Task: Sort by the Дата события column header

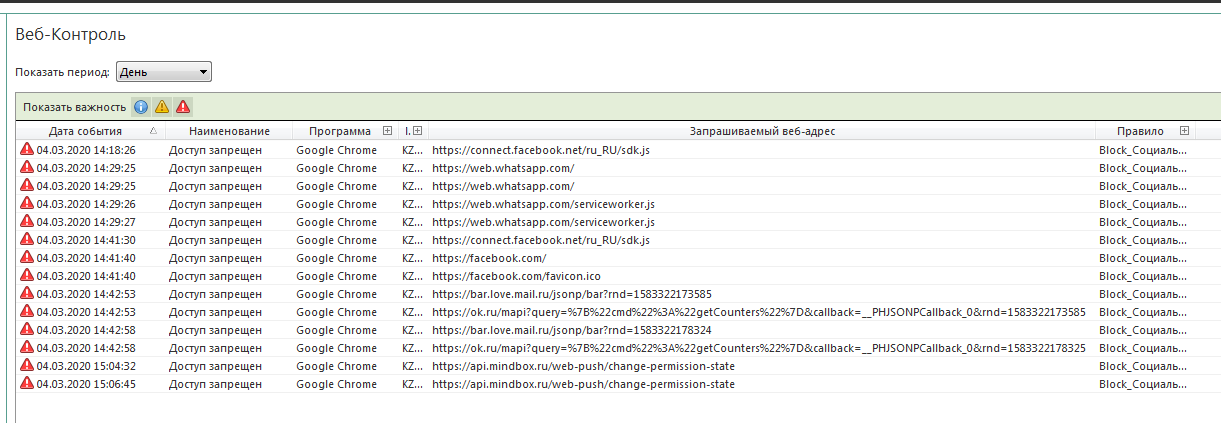Action: click(x=85, y=131)
